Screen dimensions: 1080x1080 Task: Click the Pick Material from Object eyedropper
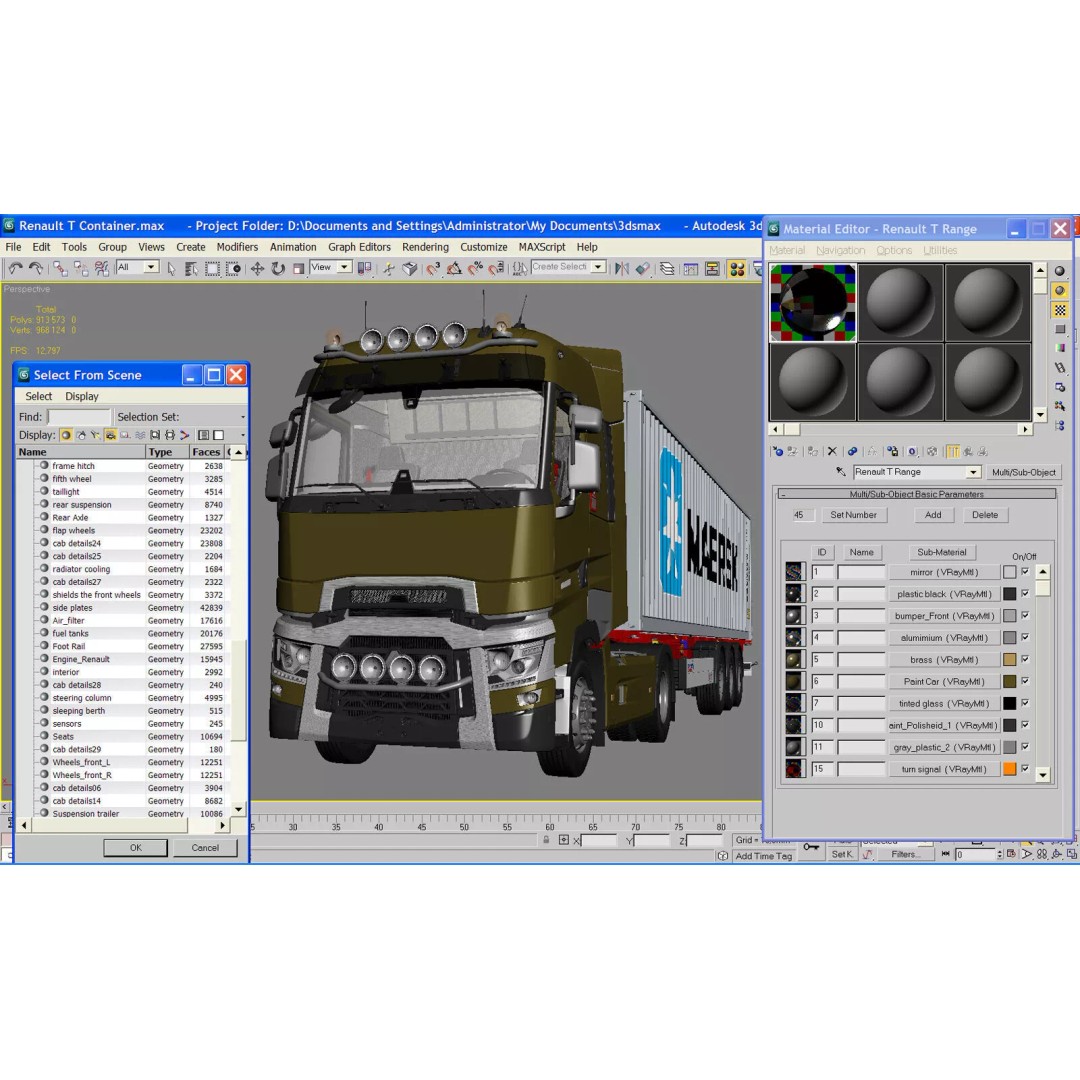point(841,472)
